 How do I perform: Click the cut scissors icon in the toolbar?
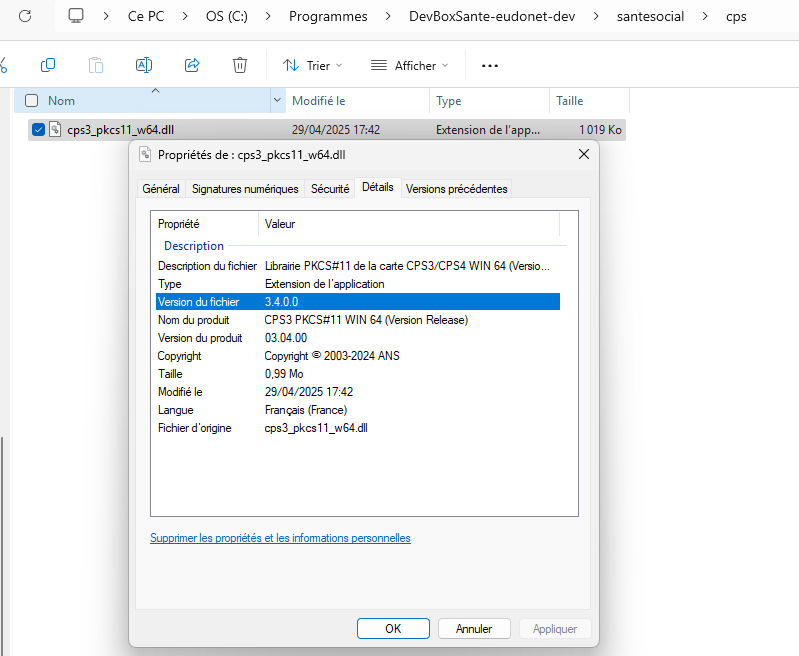coord(4,65)
